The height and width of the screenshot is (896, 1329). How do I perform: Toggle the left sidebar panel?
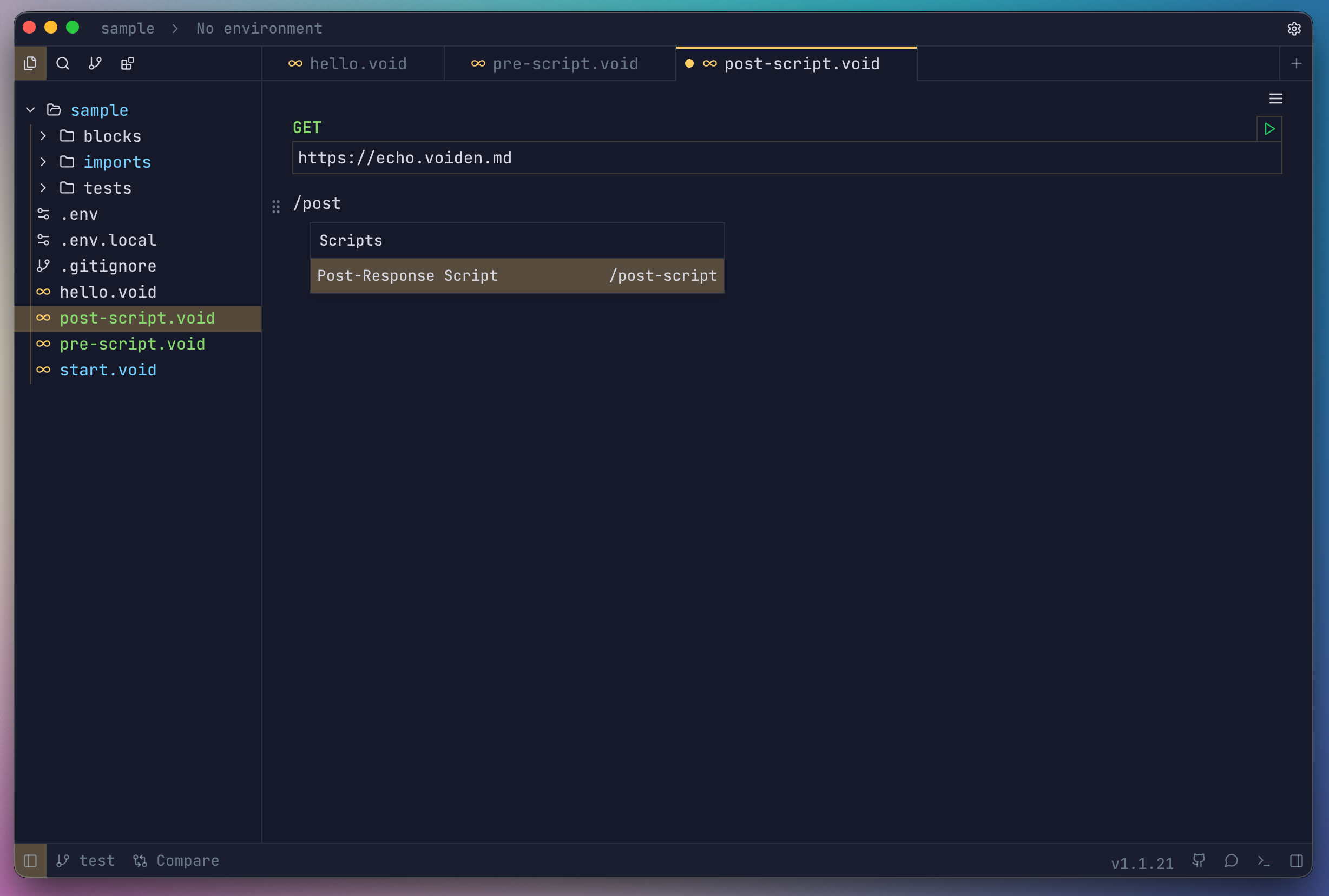point(30,861)
